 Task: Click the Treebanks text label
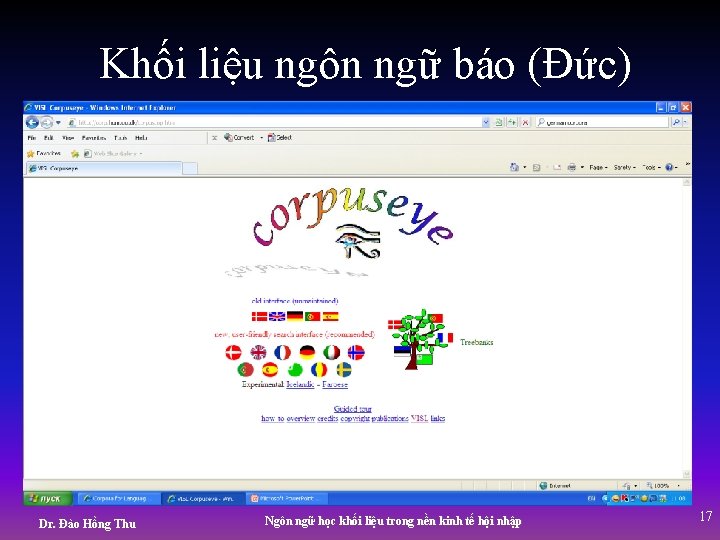click(x=477, y=342)
